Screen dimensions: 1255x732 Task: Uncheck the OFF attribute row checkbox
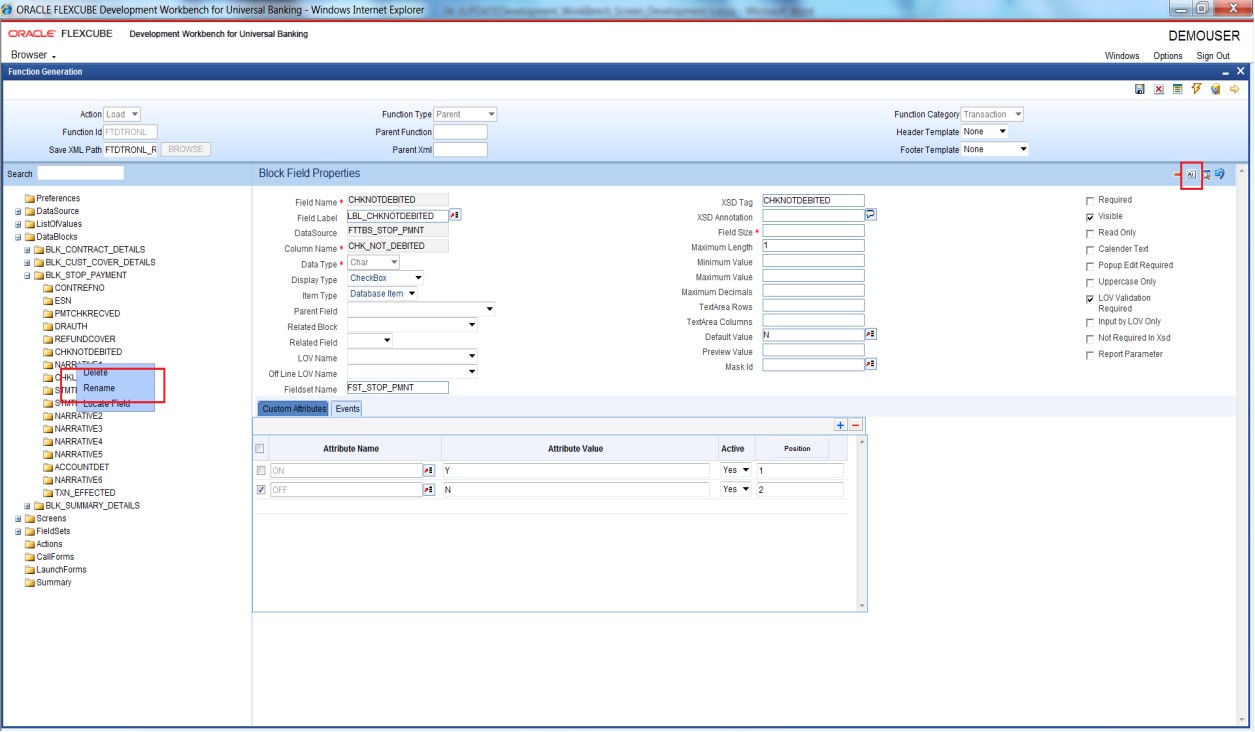pyautogui.click(x=261, y=490)
